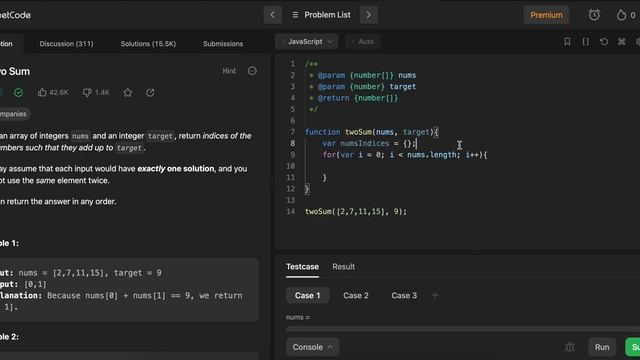The height and width of the screenshot is (360, 640).
Task: Add a new testcase with plus icon
Action: coord(435,296)
